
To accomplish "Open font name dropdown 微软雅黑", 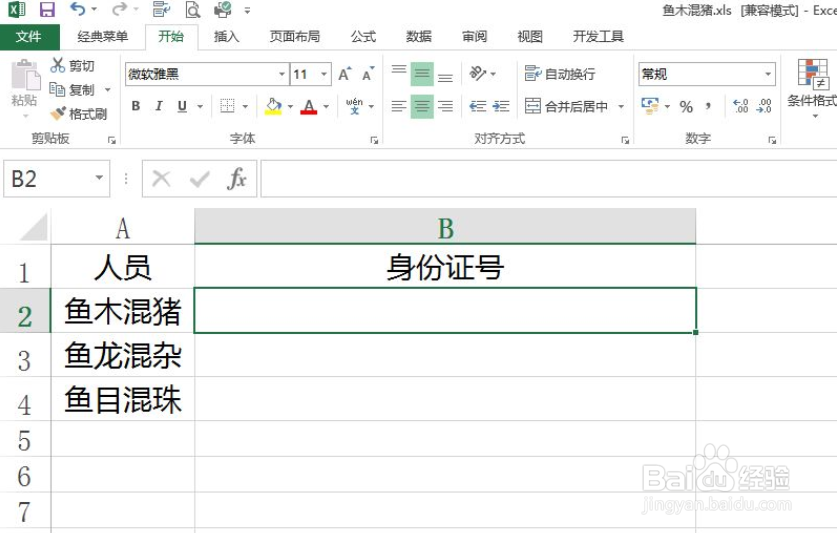I will click(282, 74).
